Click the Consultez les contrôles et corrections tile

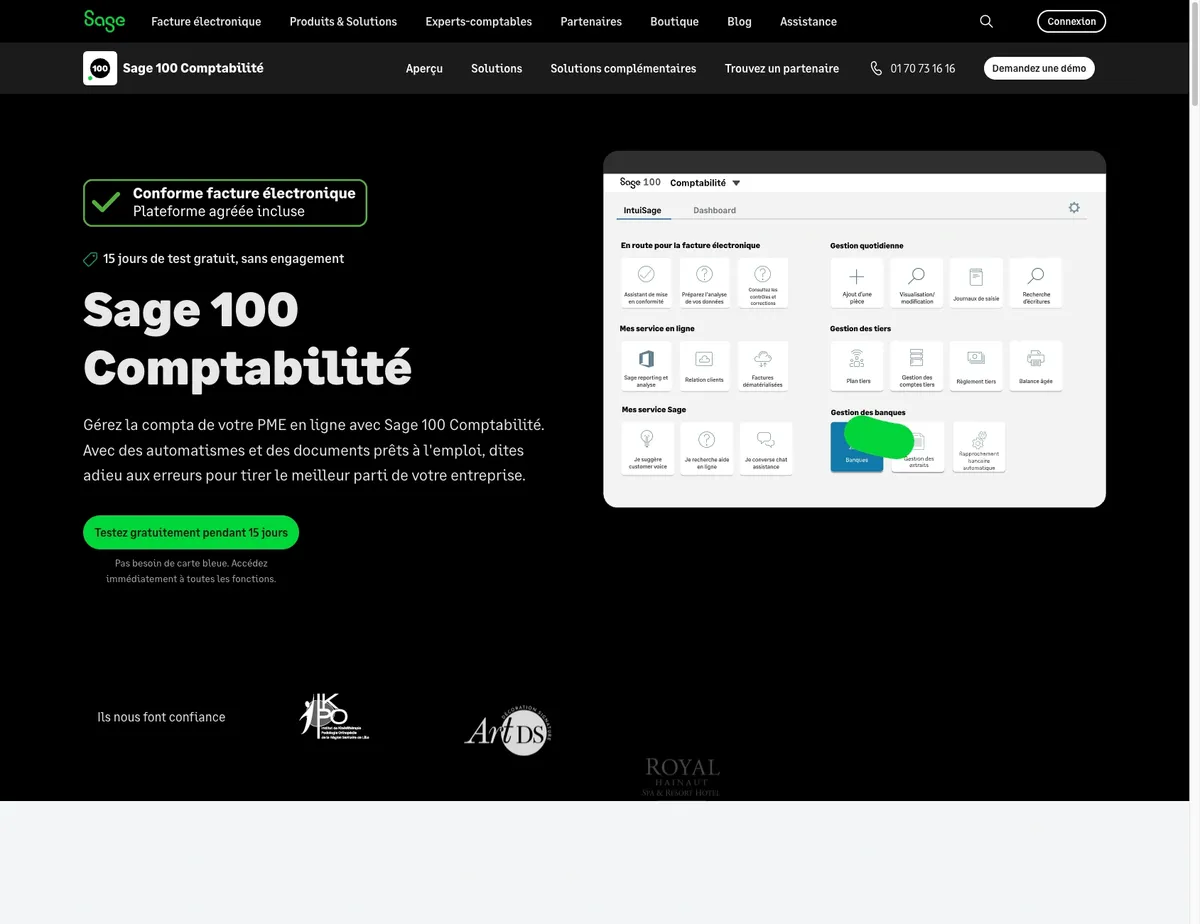pyautogui.click(x=763, y=283)
